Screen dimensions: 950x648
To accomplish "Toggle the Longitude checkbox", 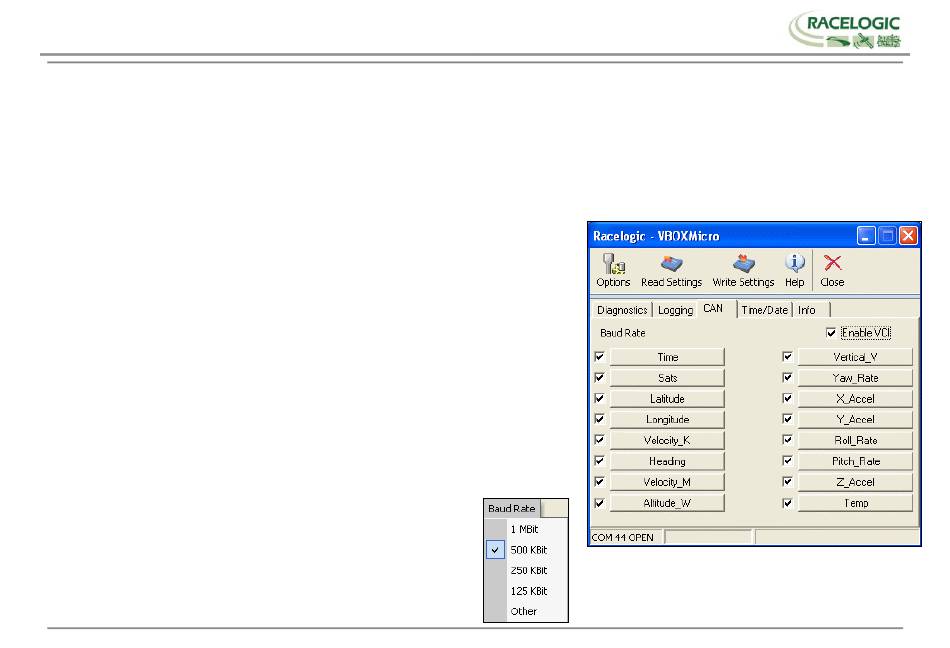I will 599,419.
